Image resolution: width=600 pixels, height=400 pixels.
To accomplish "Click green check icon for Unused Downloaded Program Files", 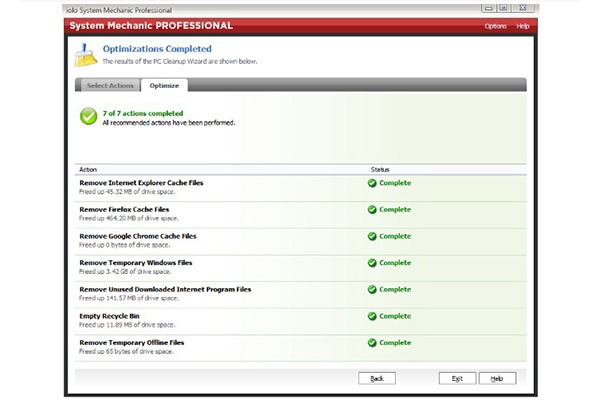I will (372, 289).
